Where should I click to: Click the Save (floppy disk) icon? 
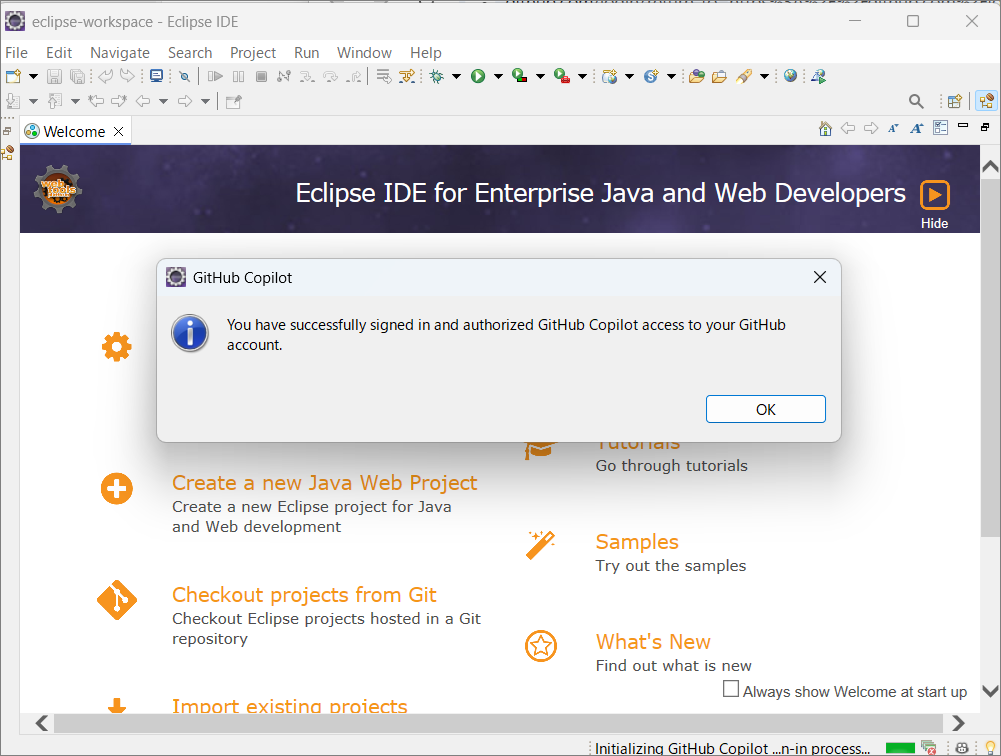click(54, 77)
